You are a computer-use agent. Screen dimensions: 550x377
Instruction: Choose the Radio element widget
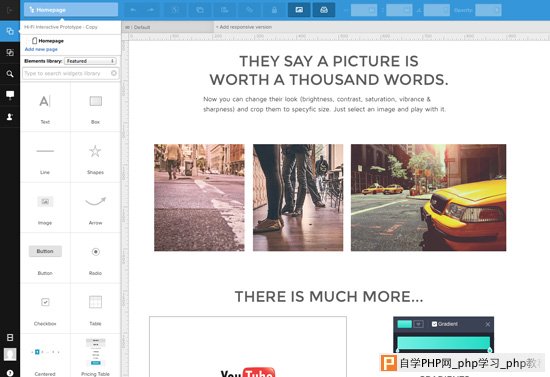(95, 258)
